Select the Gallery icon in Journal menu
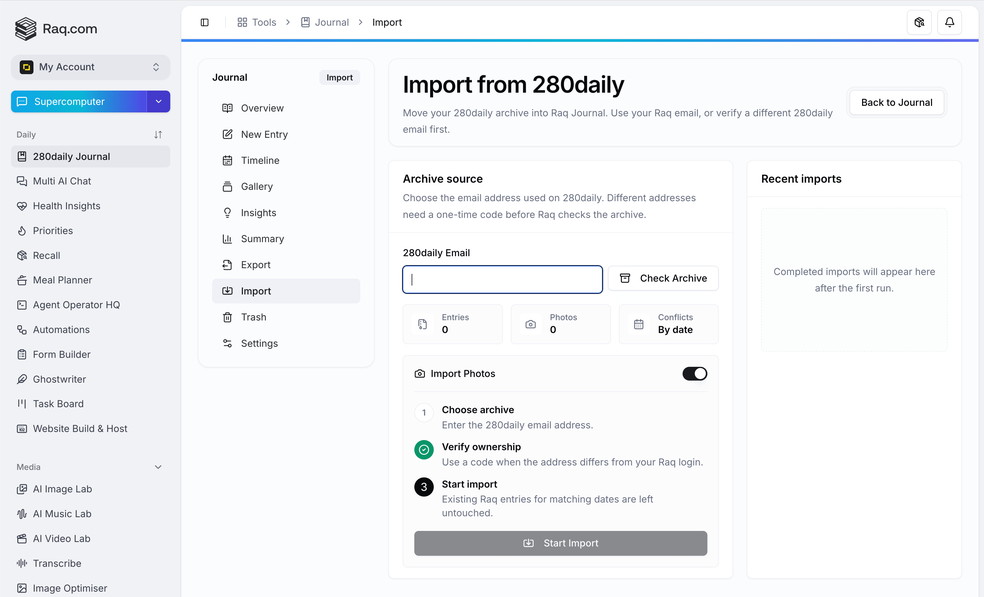The width and height of the screenshot is (984, 597). (227, 186)
